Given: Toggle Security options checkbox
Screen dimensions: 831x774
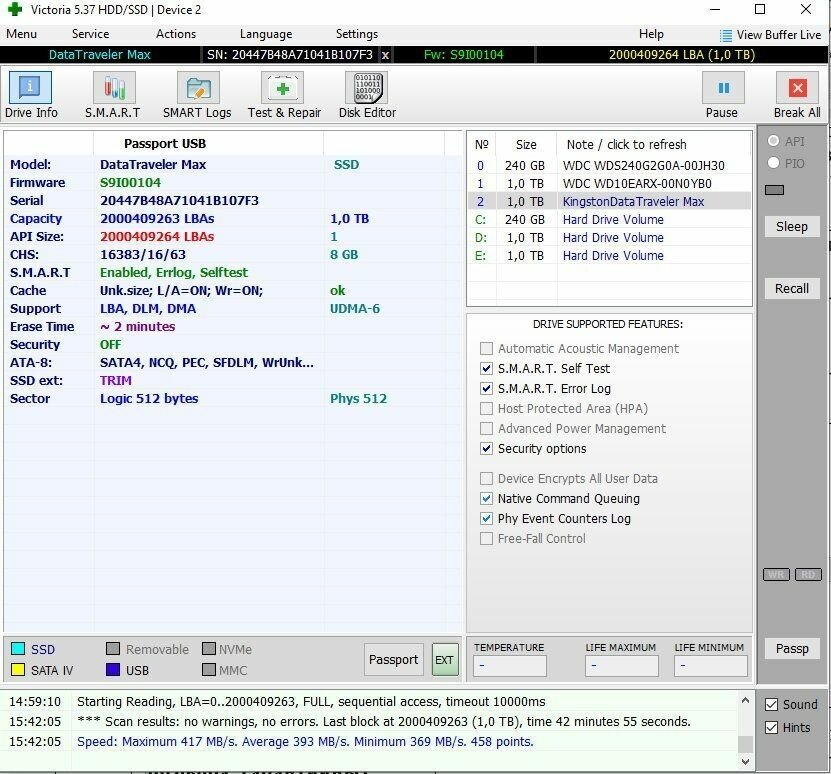Looking at the screenshot, I should [486, 448].
